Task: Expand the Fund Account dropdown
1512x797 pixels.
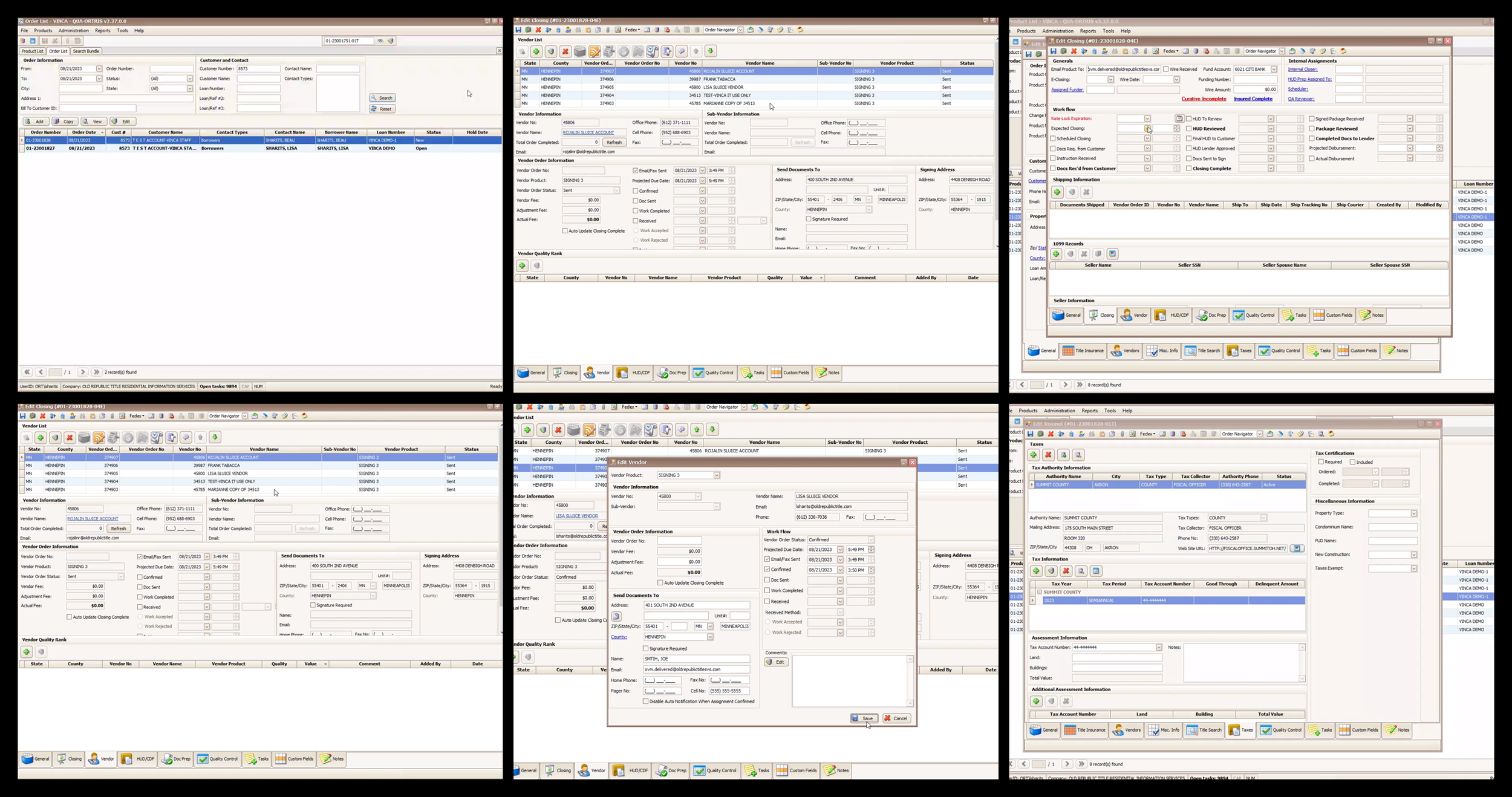Action: pos(1273,70)
